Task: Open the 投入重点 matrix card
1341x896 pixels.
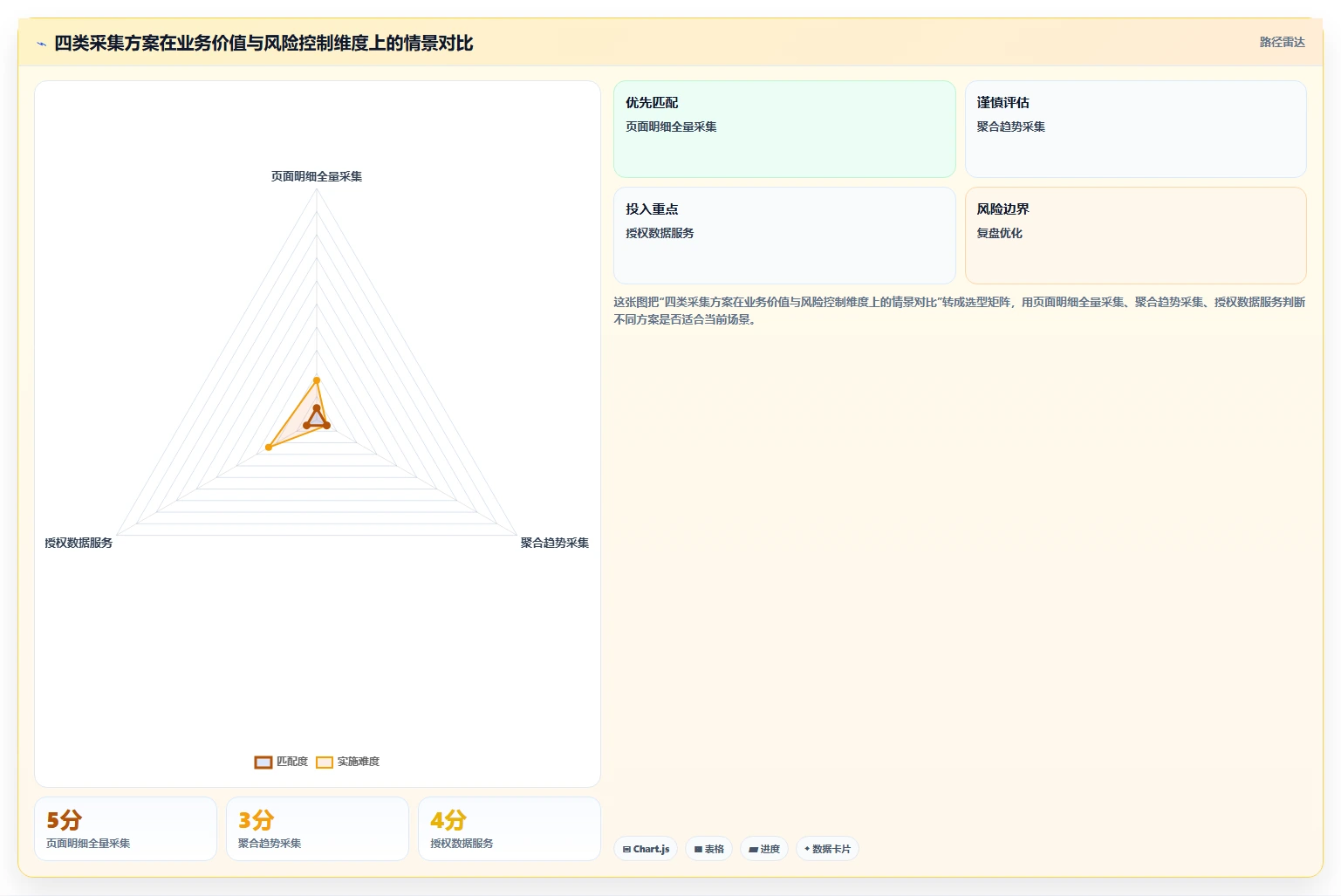Action: click(784, 236)
